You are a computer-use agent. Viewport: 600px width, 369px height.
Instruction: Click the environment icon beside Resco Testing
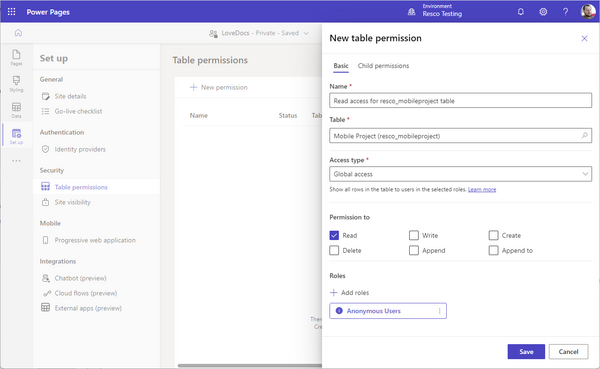coord(411,12)
